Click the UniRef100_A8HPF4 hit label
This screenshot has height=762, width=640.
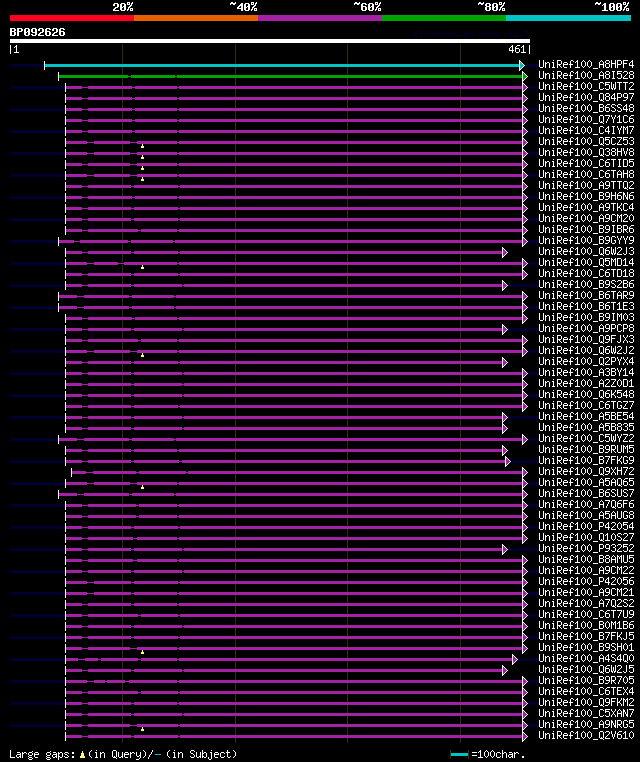click(586, 64)
